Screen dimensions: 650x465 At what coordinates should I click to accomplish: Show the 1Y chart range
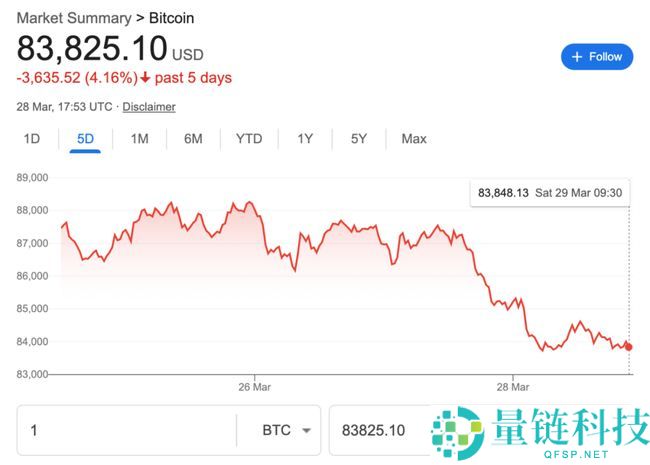305,139
